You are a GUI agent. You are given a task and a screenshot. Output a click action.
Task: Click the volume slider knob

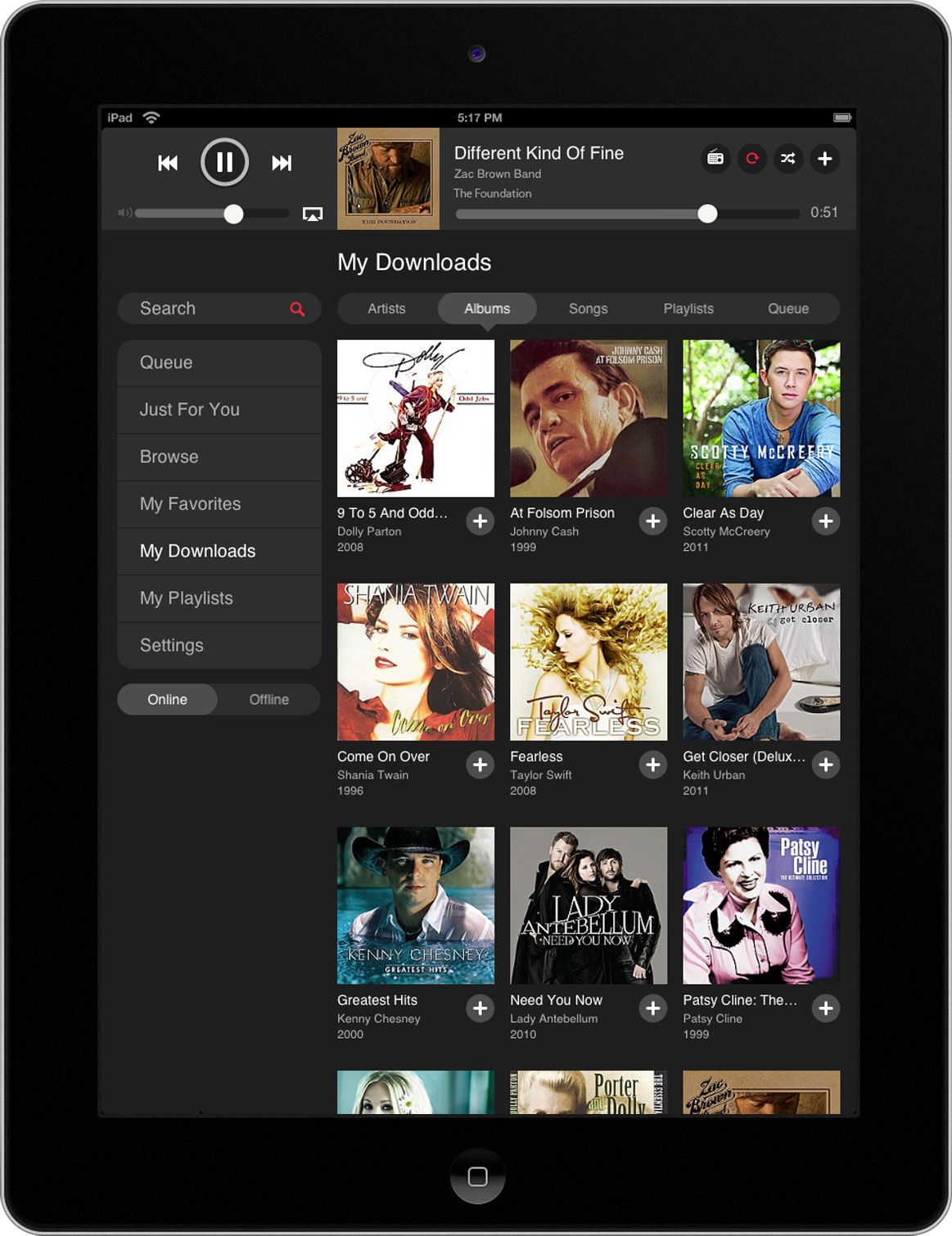pos(233,214)
